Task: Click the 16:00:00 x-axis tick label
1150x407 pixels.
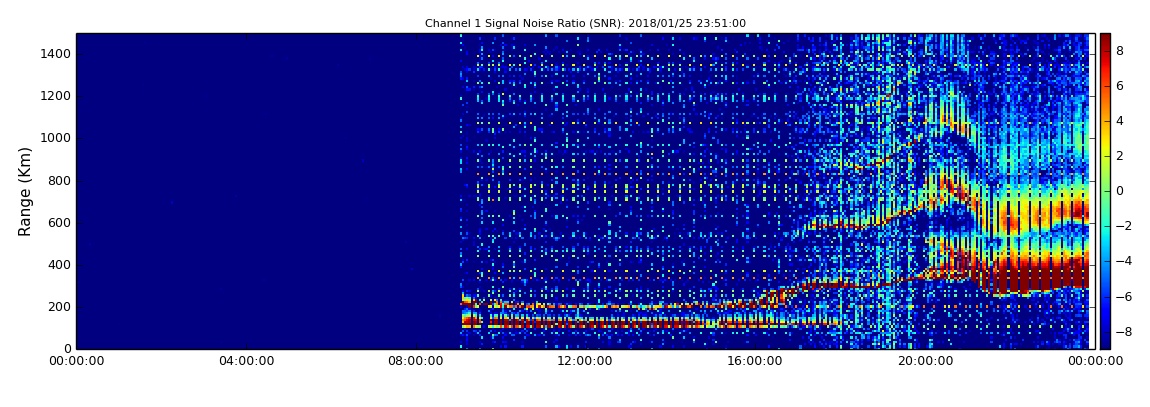Action: [x=755, y=361]
